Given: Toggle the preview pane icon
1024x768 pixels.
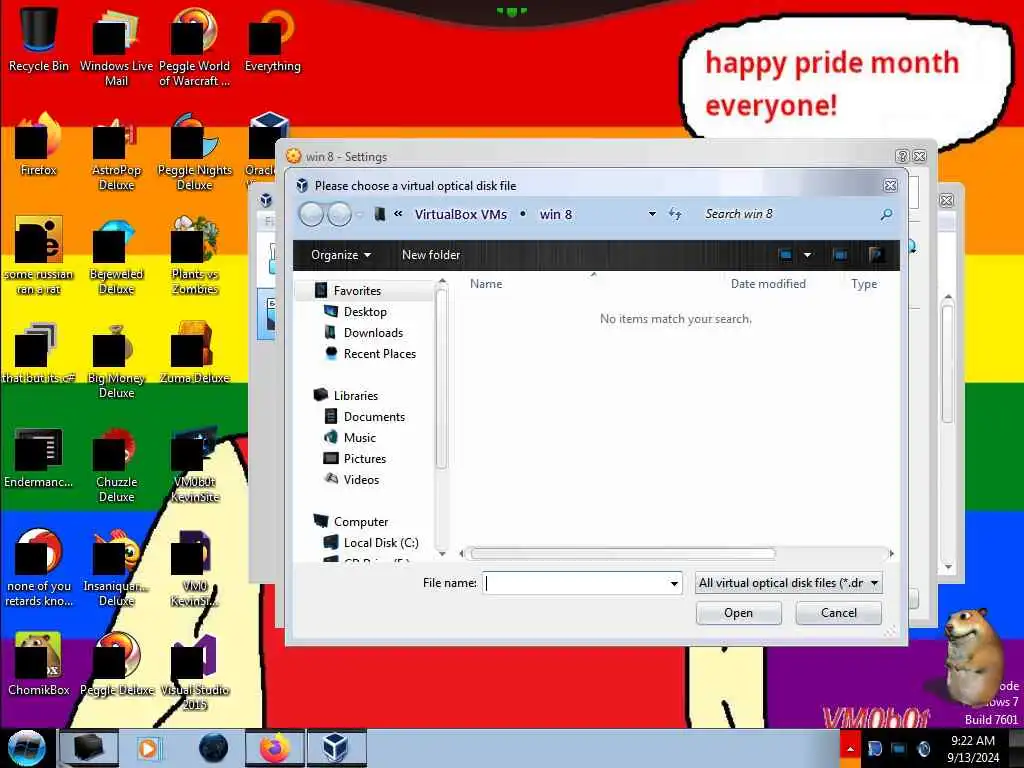Looking at the screenshot, I should (x=840, y=255).
